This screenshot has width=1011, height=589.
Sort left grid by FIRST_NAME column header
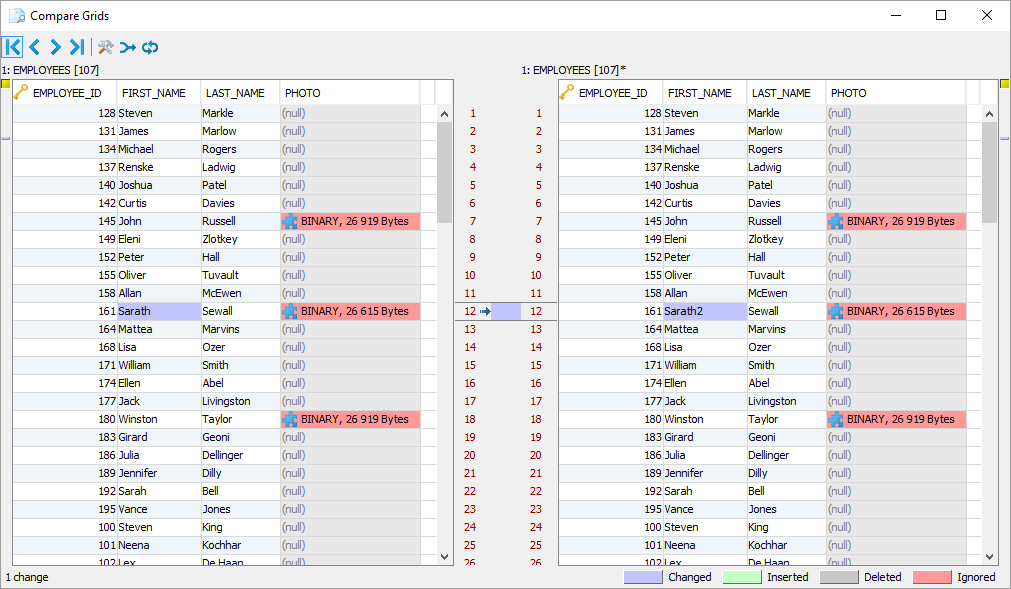159,93
